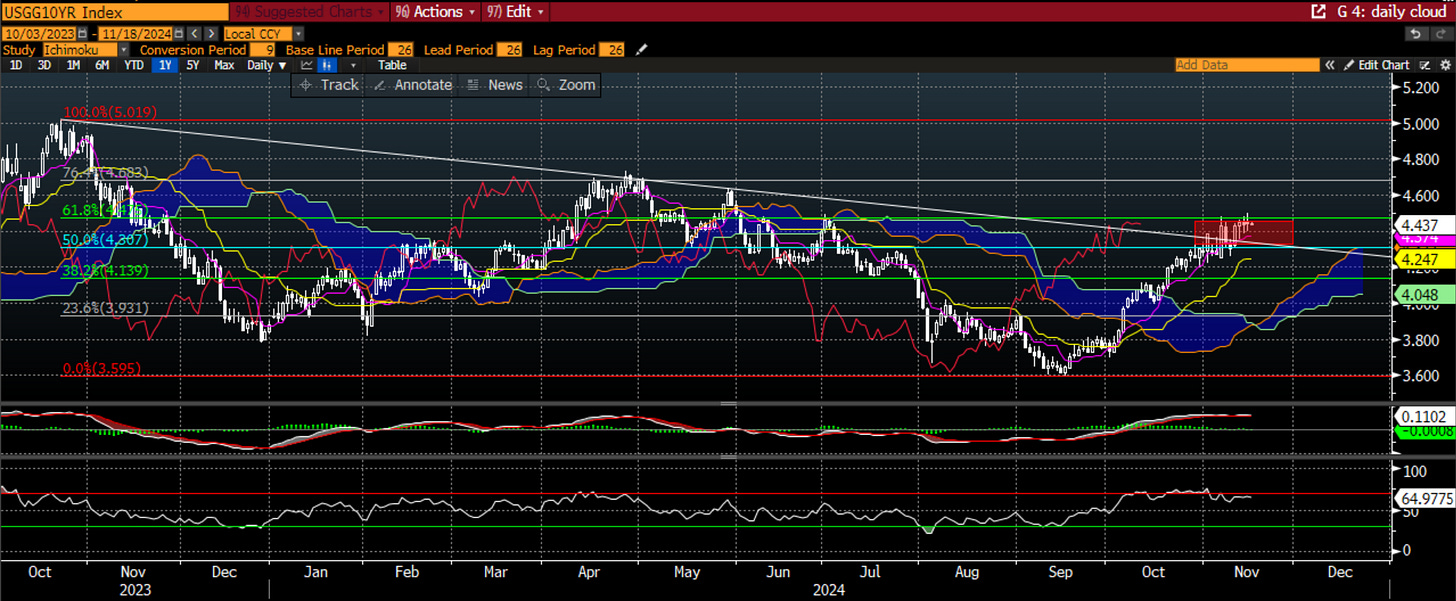The image size is (1456, 601).
Task: Click the 4.437 last price label
Action: pos(1426,225)
